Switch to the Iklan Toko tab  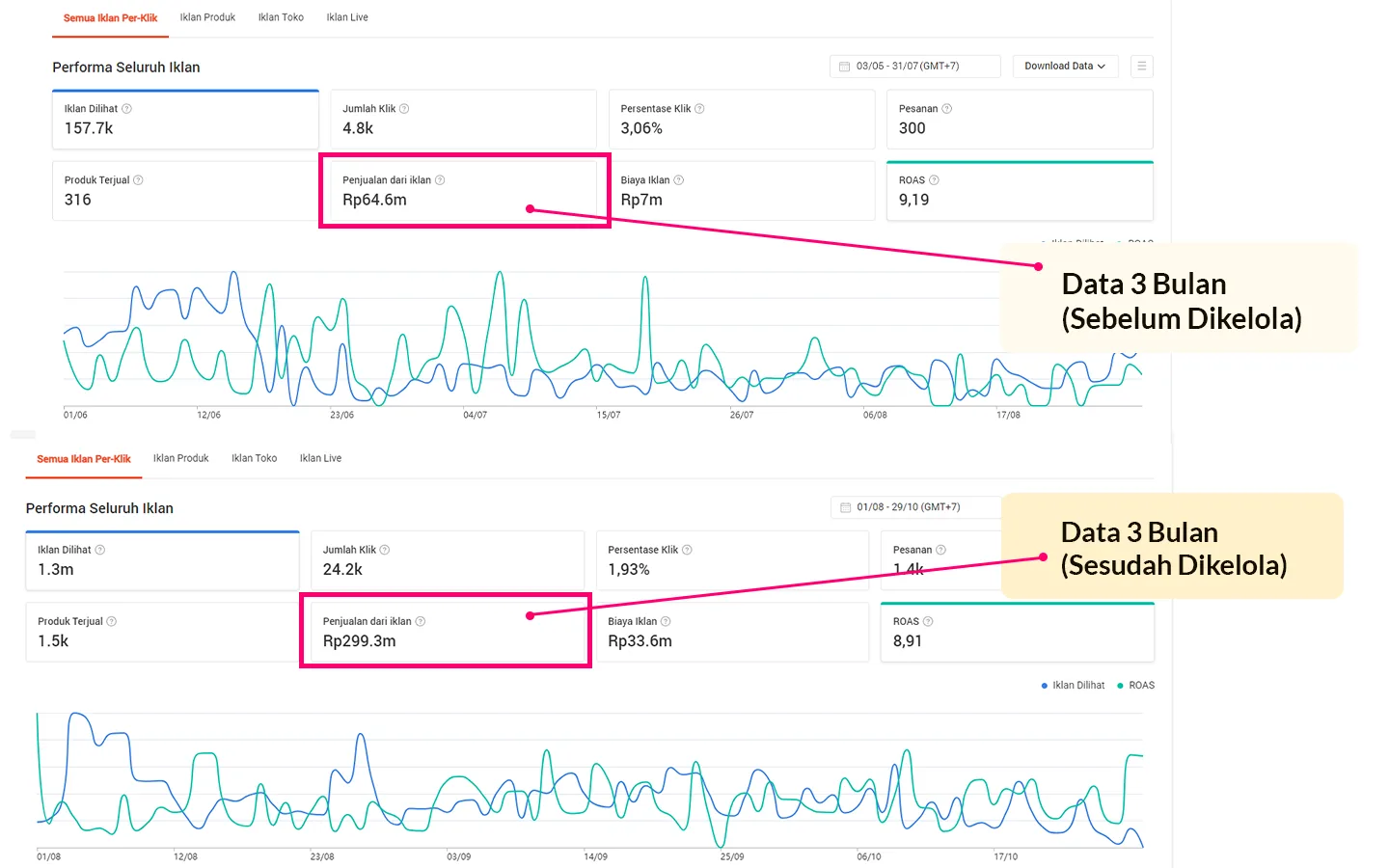tap(281, 16)
